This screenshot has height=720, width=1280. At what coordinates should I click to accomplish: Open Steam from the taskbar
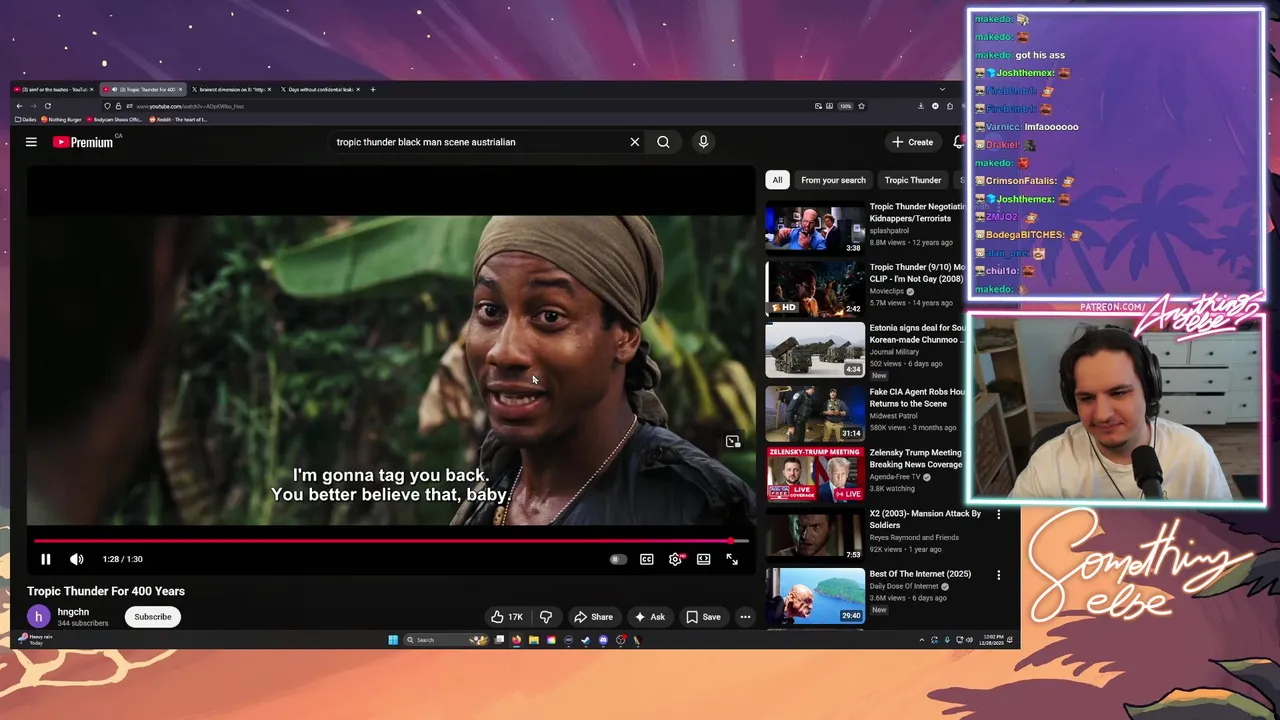point(586,640)
